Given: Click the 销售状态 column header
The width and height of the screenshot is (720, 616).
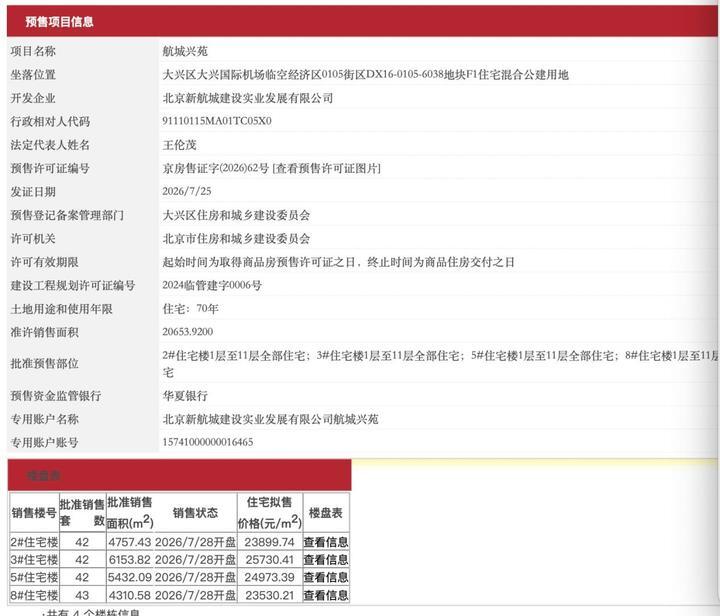Looking at the screenshot, I should pyautogui.click(x=195, y=513).
